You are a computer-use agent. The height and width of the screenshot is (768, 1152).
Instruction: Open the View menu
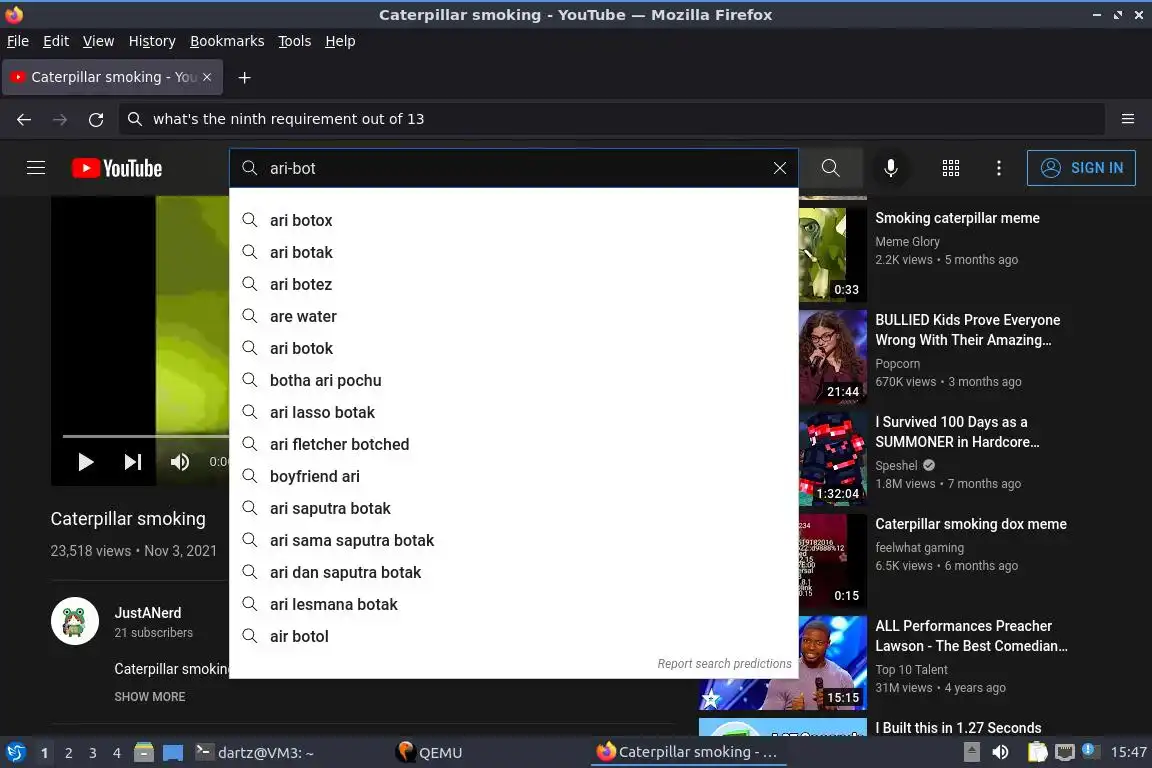click(98, 41)
